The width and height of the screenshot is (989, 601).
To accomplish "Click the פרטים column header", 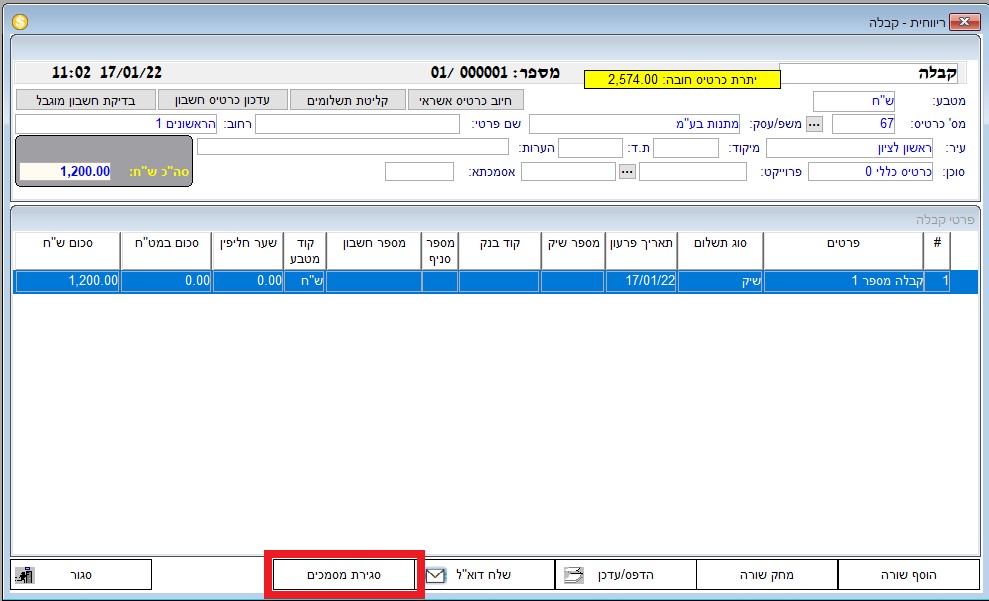I will point(843,250).
